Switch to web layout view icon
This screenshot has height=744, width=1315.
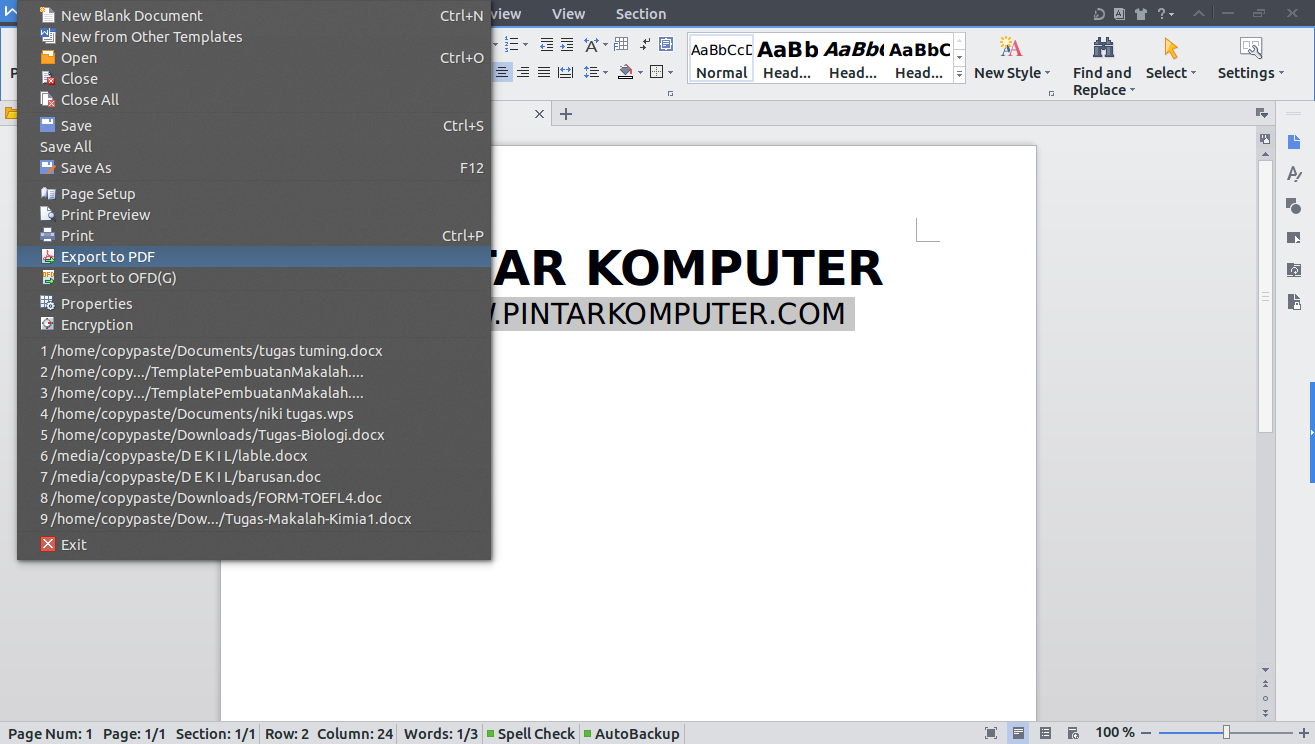(1072, 733)
